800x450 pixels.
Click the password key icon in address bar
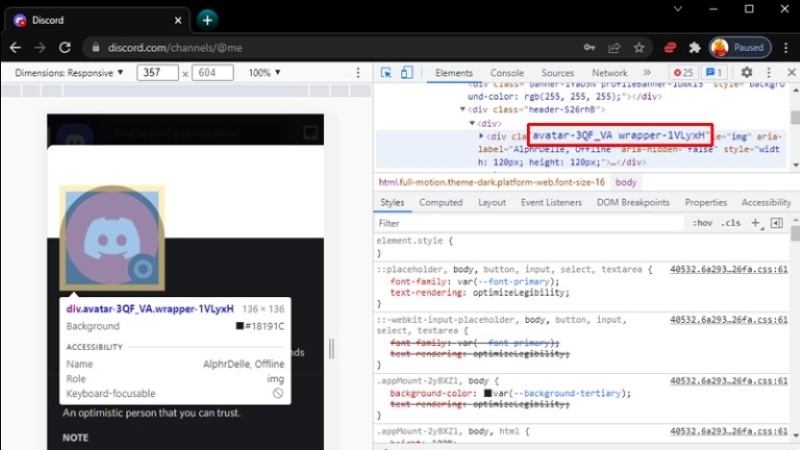coord(589,47)
